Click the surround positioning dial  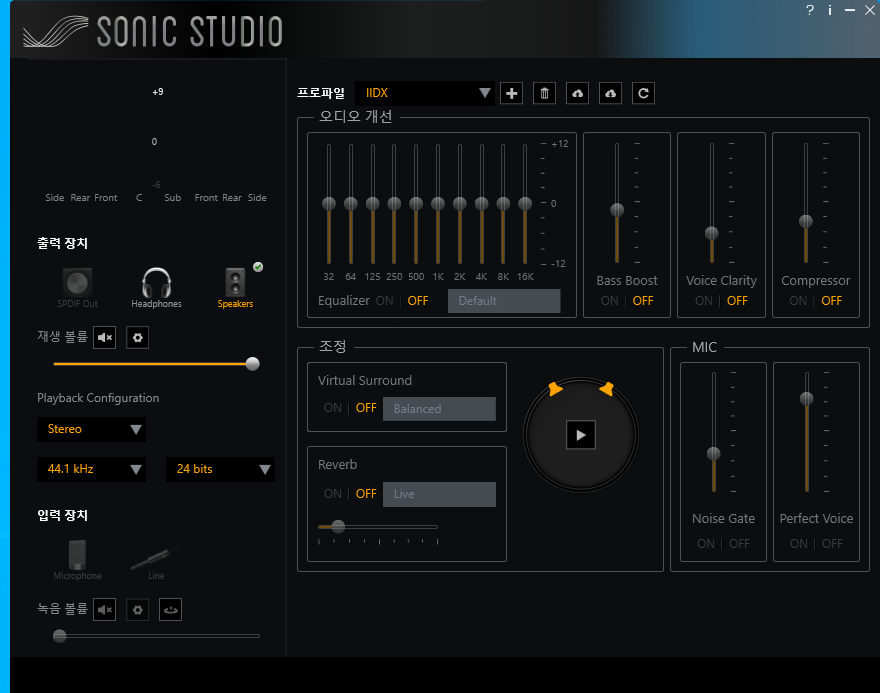581,435
